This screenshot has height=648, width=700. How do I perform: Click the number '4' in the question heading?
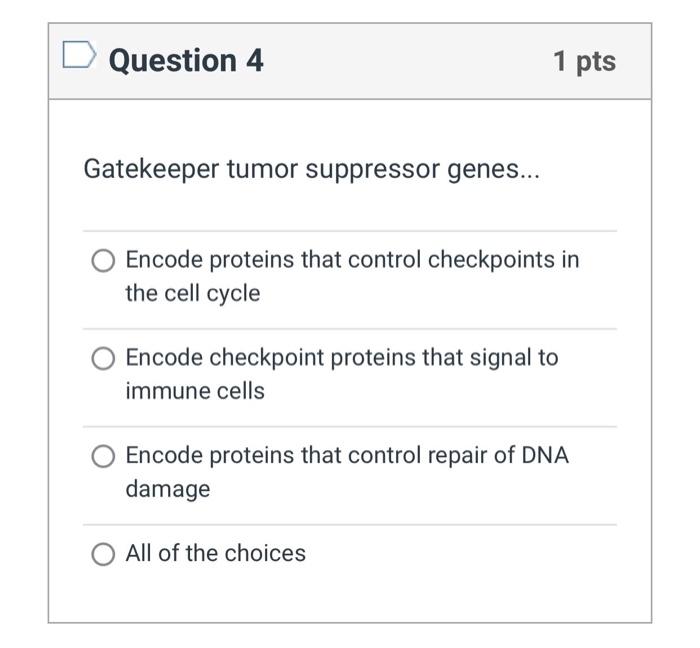(254, 60)
